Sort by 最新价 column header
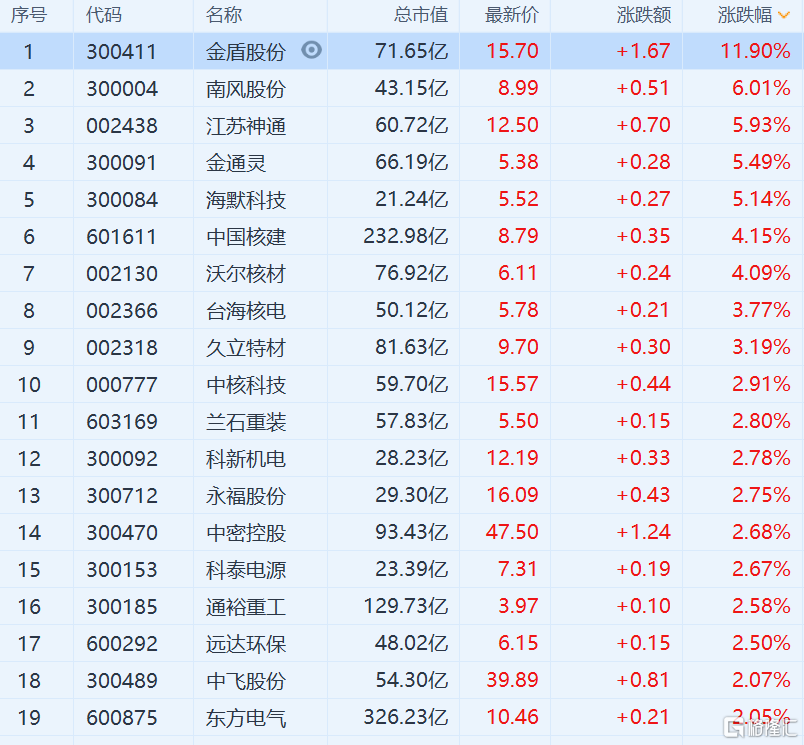This screenshot has width=804, height=745. (511, 15)
